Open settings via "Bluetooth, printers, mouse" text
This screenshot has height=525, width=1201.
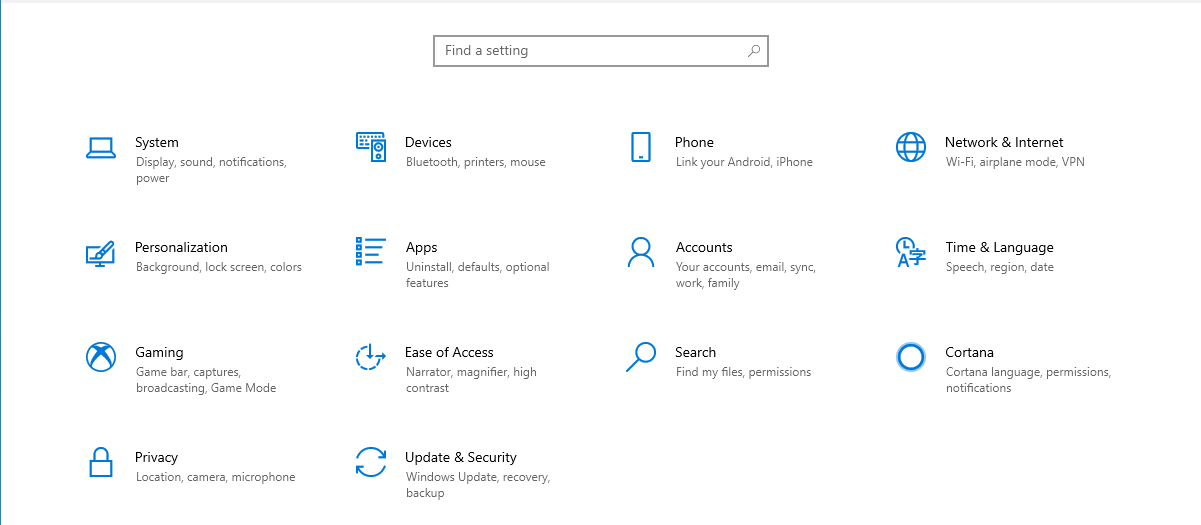(x=475, y=162)
